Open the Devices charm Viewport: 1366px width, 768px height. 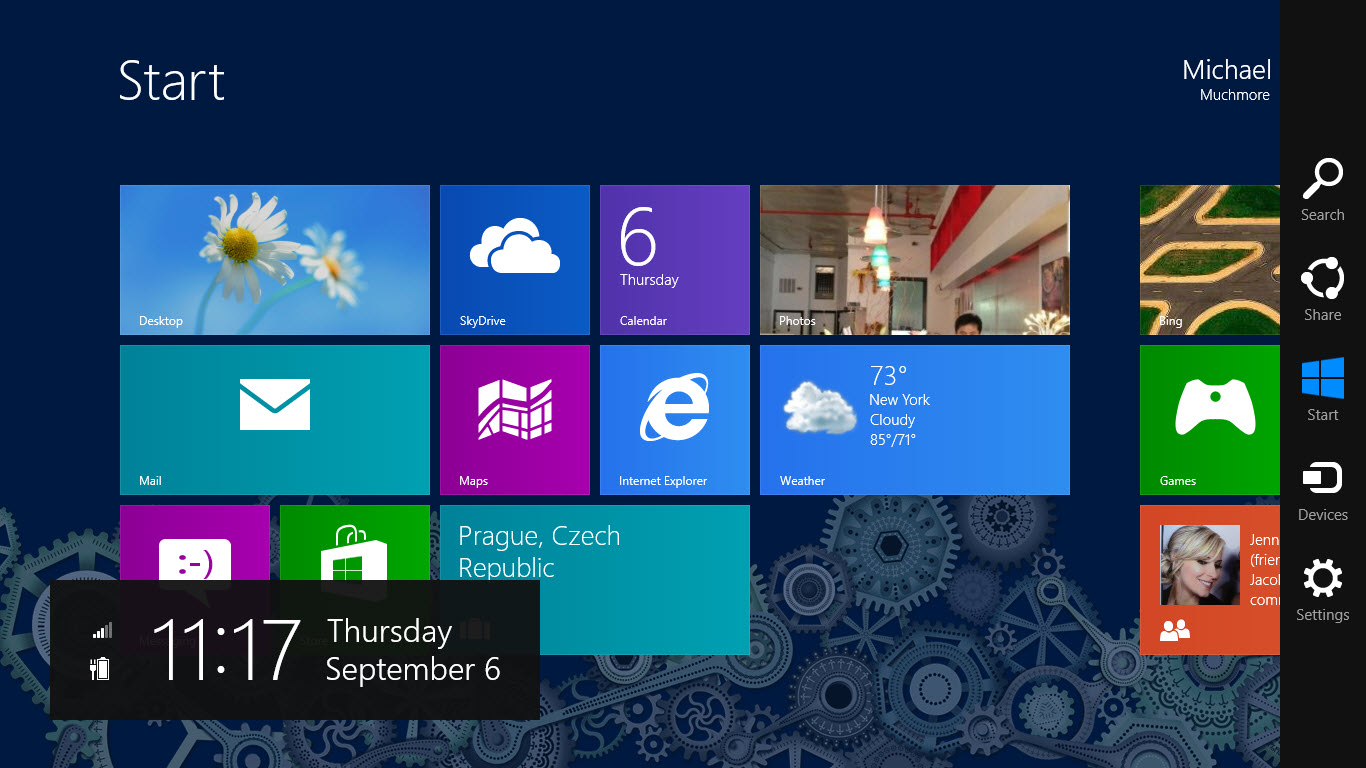[1322, 490]
